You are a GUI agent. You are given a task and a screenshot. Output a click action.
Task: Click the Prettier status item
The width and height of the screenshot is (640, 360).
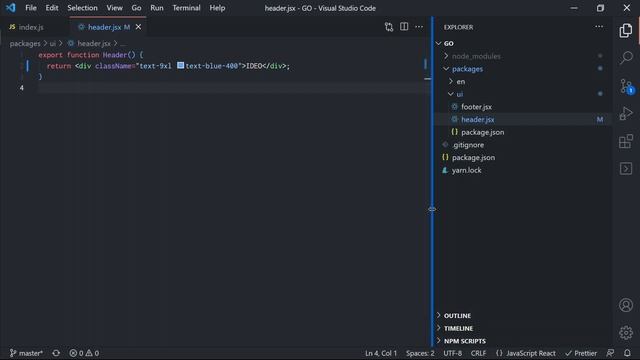pos(581,353)
